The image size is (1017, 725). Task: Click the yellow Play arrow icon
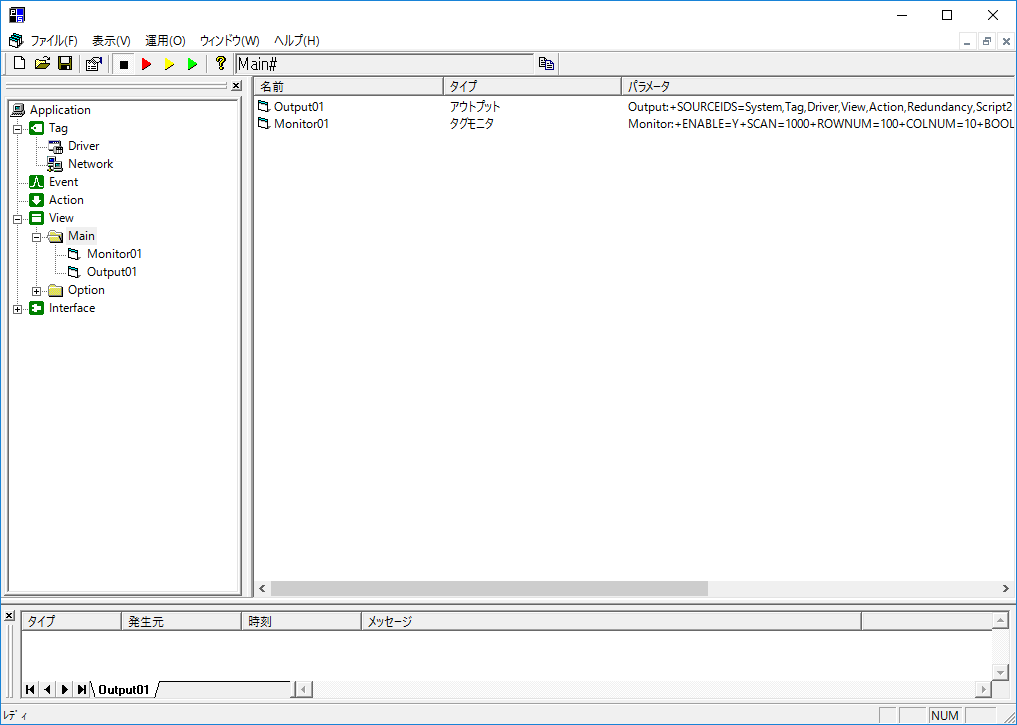pyautogui.click(x=169, y=64)
